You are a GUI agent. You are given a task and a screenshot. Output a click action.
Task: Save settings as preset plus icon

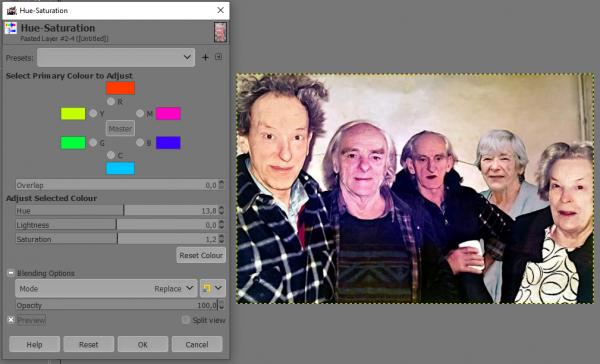pos(205,57)
